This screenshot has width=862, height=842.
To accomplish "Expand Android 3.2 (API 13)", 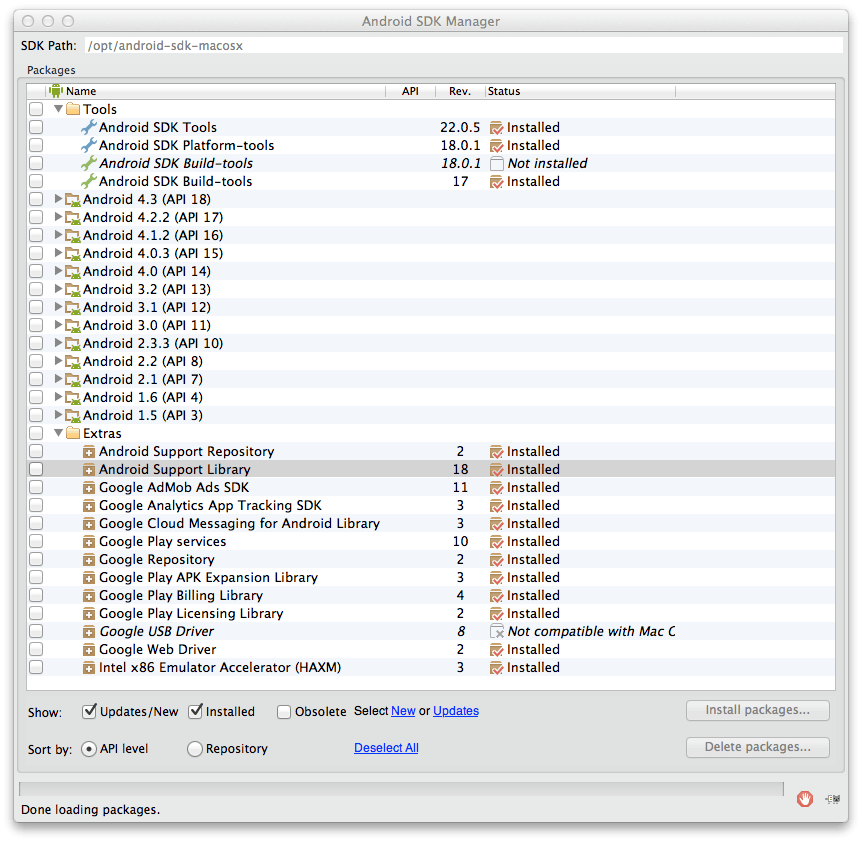I will [x=58, y=289].
